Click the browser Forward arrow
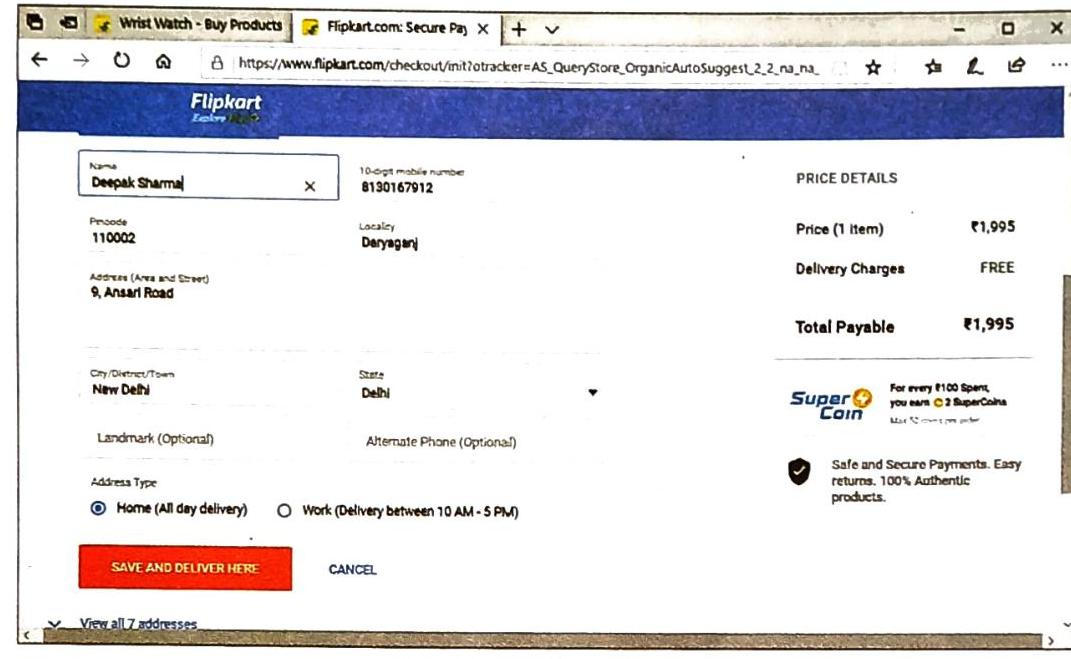 coord(81,61)
